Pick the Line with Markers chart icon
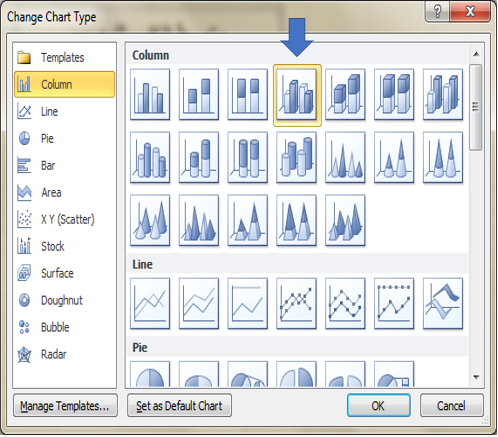Screen dimensions: 498x437 click(x=296, y=304)
